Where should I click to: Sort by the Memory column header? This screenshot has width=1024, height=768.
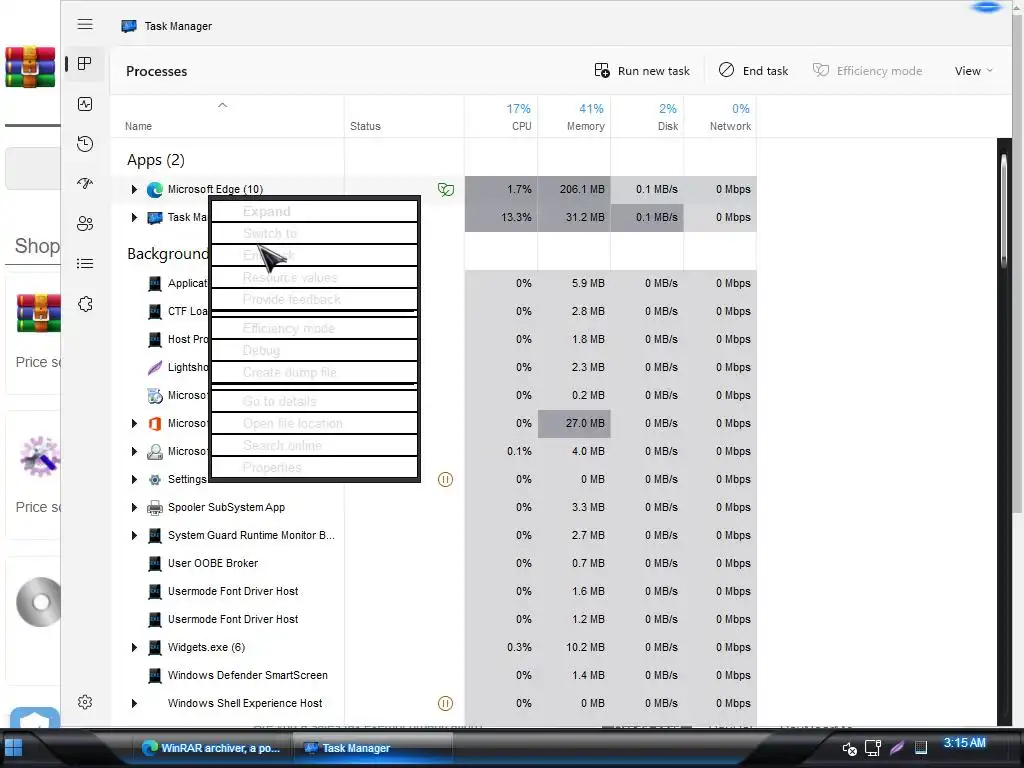pyautogui.click(x=574, y=117)
